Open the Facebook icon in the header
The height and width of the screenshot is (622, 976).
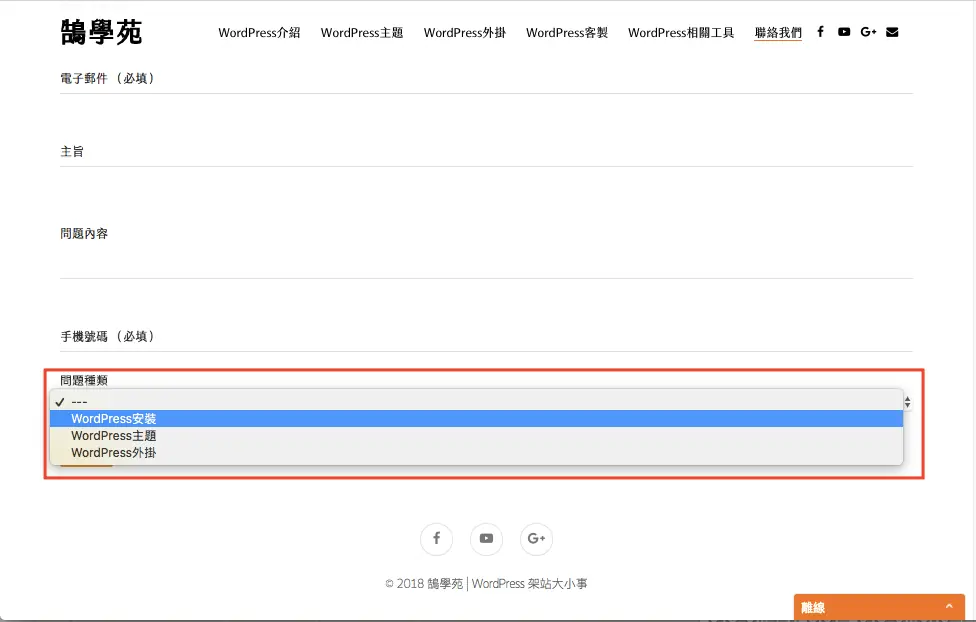click(x=820, y=32)
